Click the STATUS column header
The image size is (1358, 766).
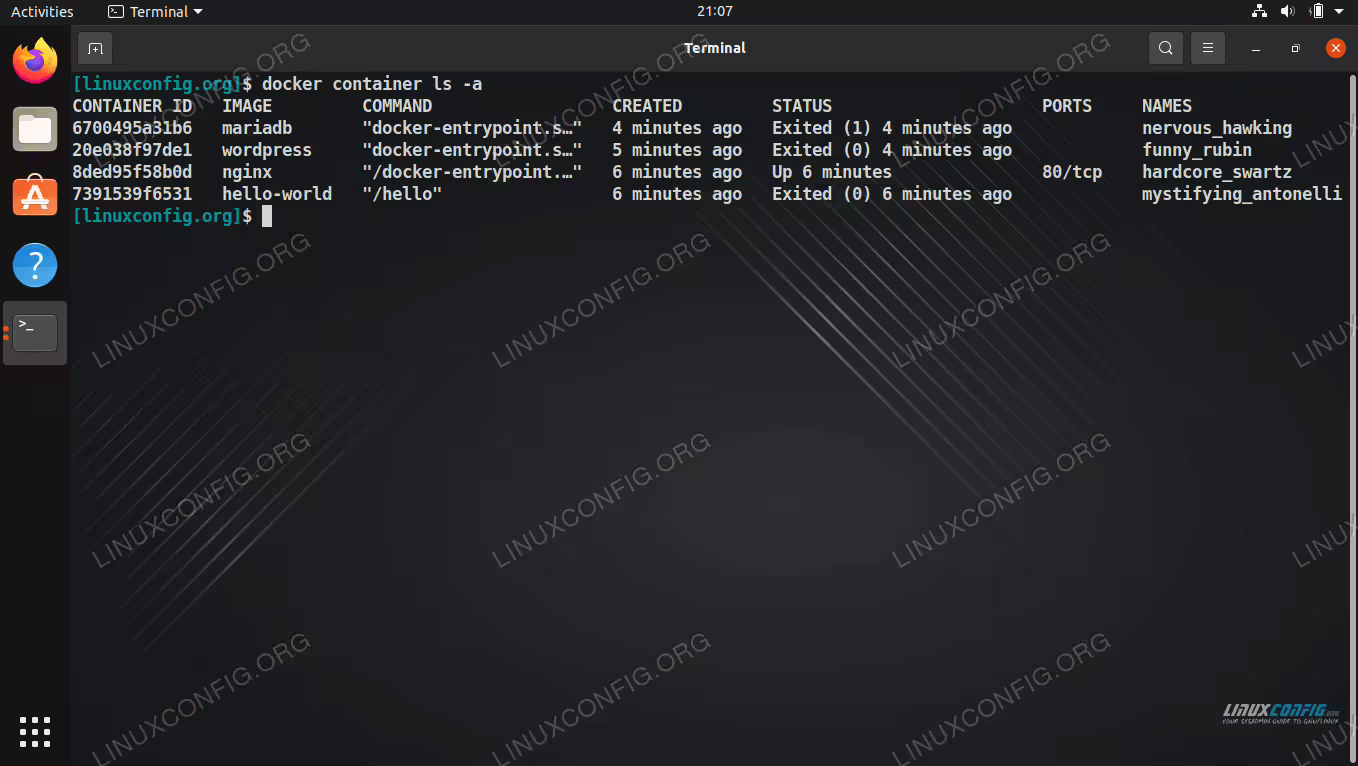(x=802, y=106)
